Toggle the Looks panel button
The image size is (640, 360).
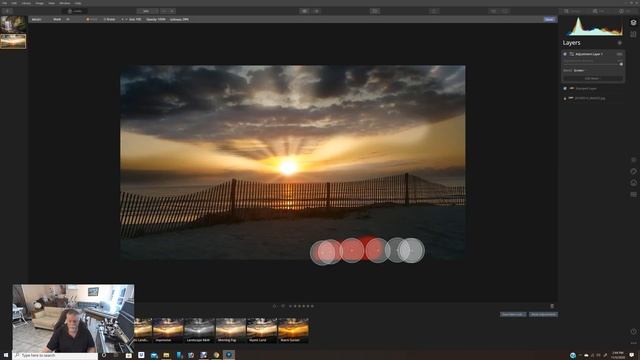(x=75, y=11)
